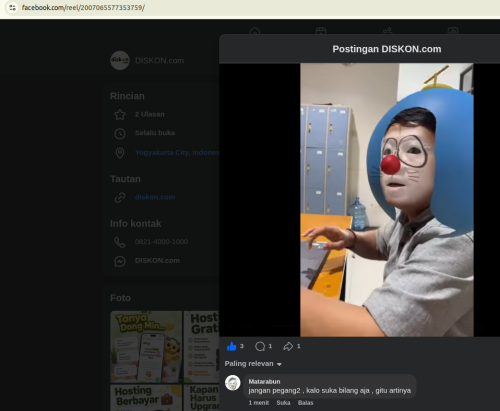Expand the Paling relevan sort dropdown
This screenshot has height=411, width=500.
pos(253,364)
